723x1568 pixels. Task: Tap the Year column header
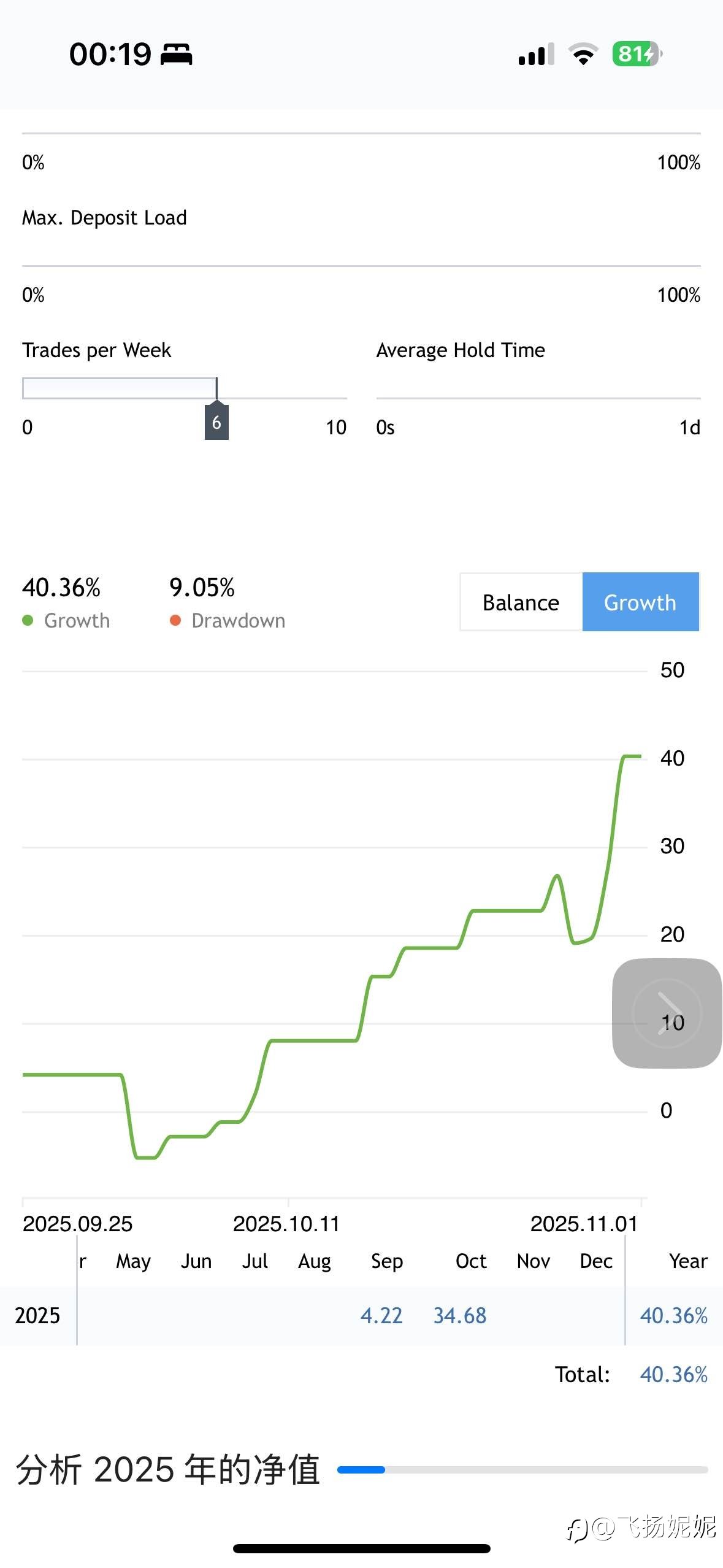(x=688, y=1261)
